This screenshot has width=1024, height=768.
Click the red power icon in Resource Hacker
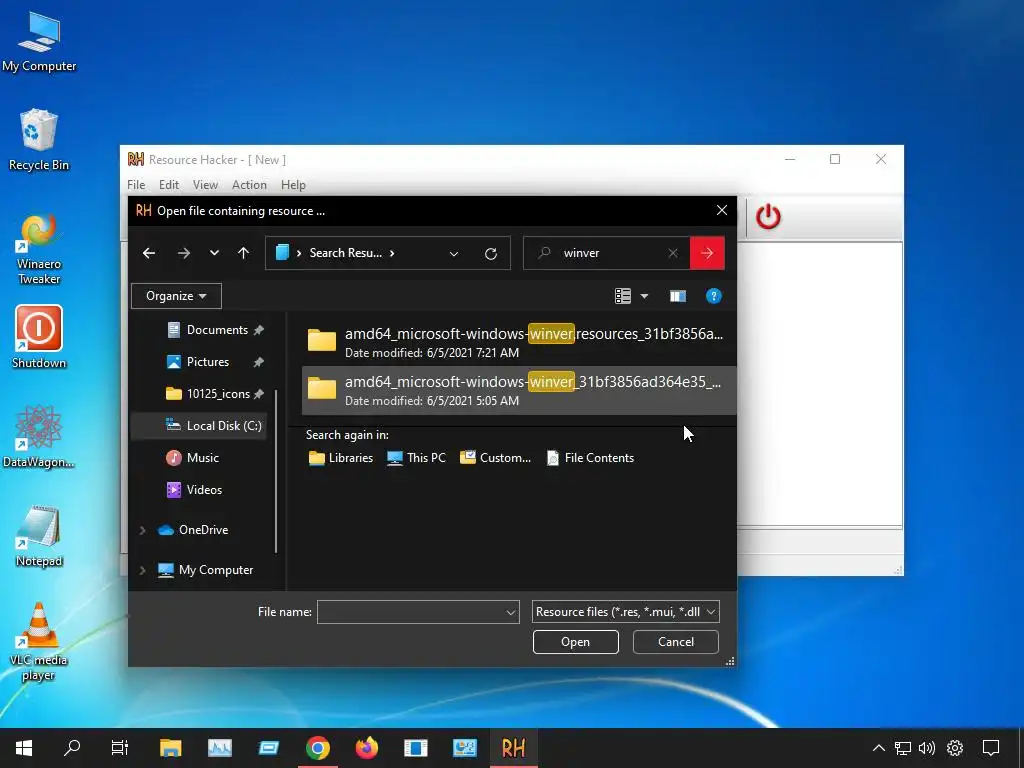(768, 217)
